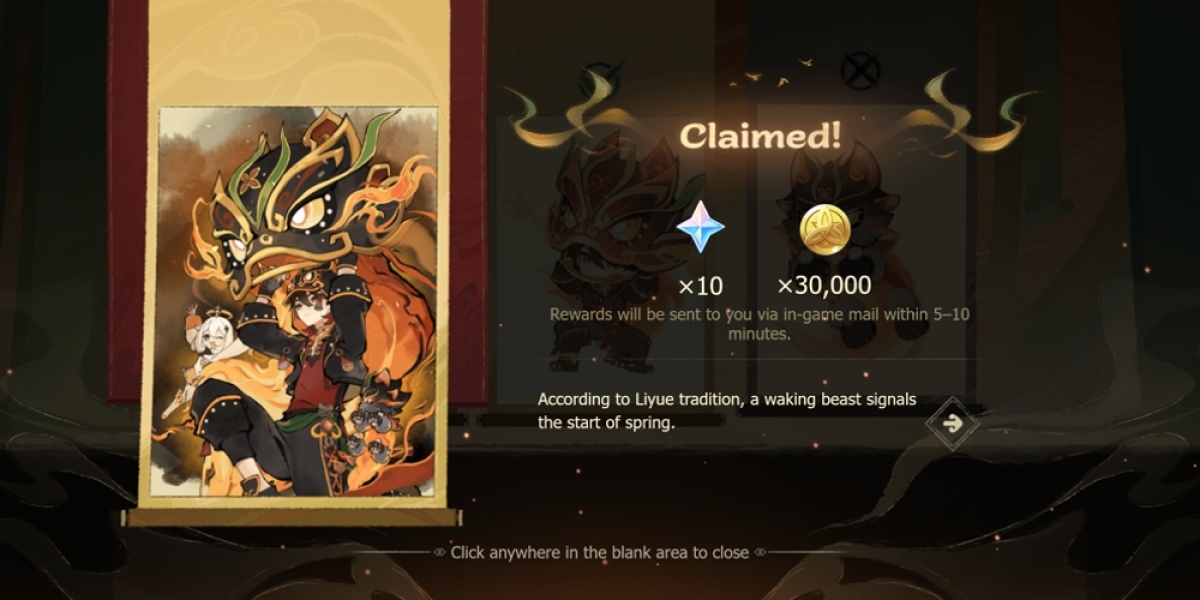
Task: Open the lion dance scroll painting
Action: tap(298, 301)
